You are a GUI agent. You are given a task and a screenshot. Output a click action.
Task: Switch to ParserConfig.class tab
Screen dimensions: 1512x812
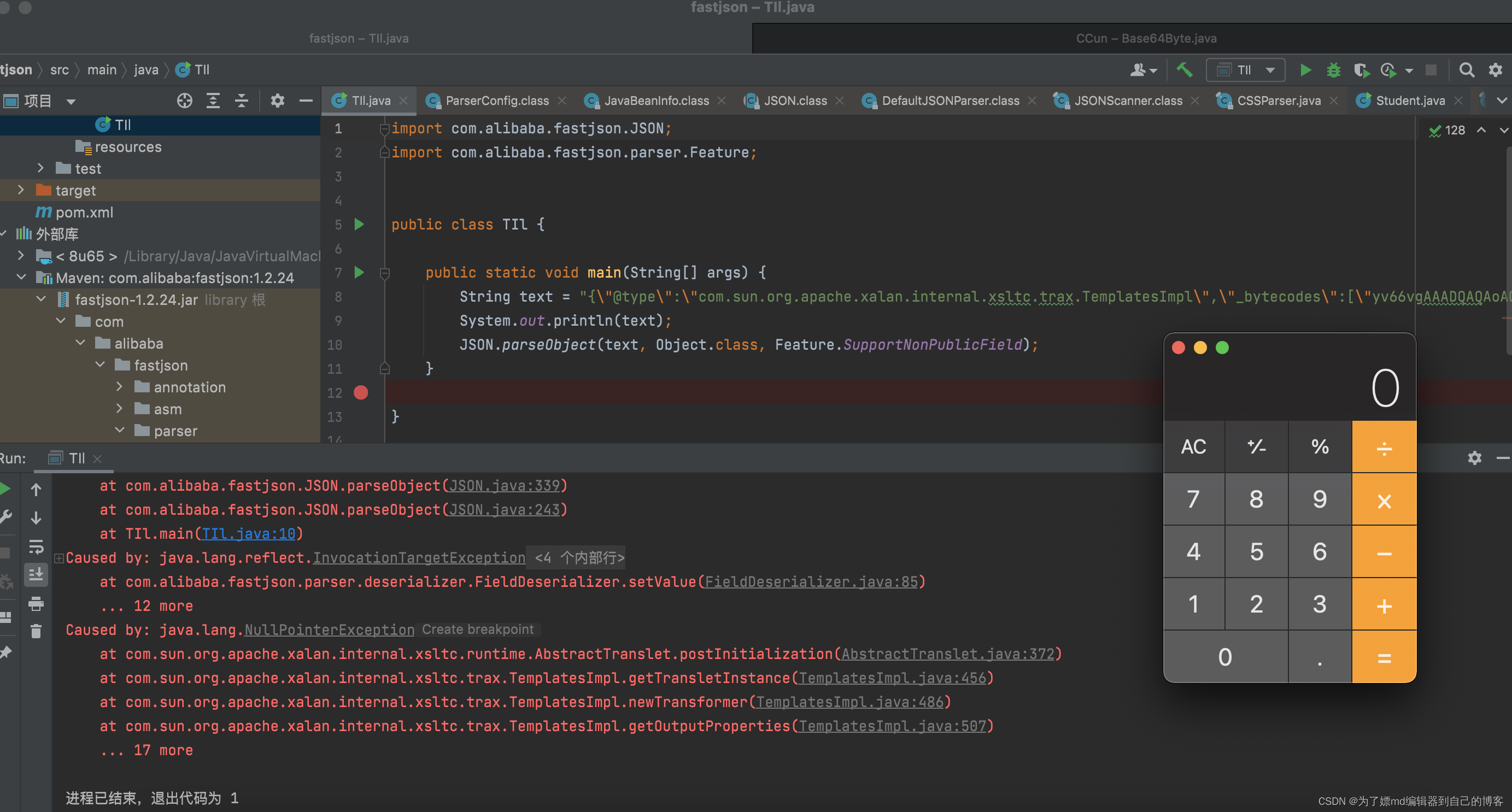click(x=496, y=101)
